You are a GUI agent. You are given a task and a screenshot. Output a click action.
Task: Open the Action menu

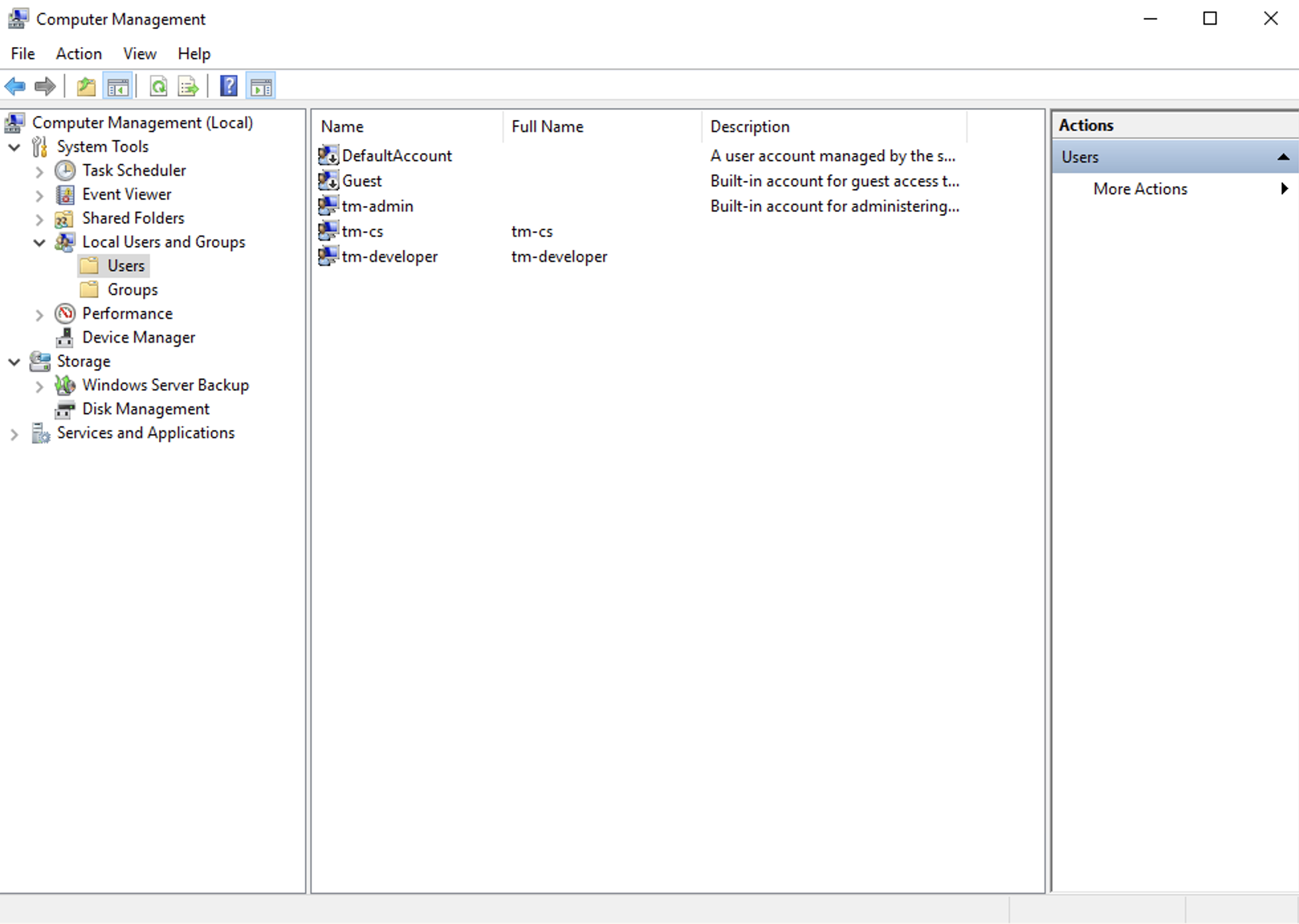point(78,54)
